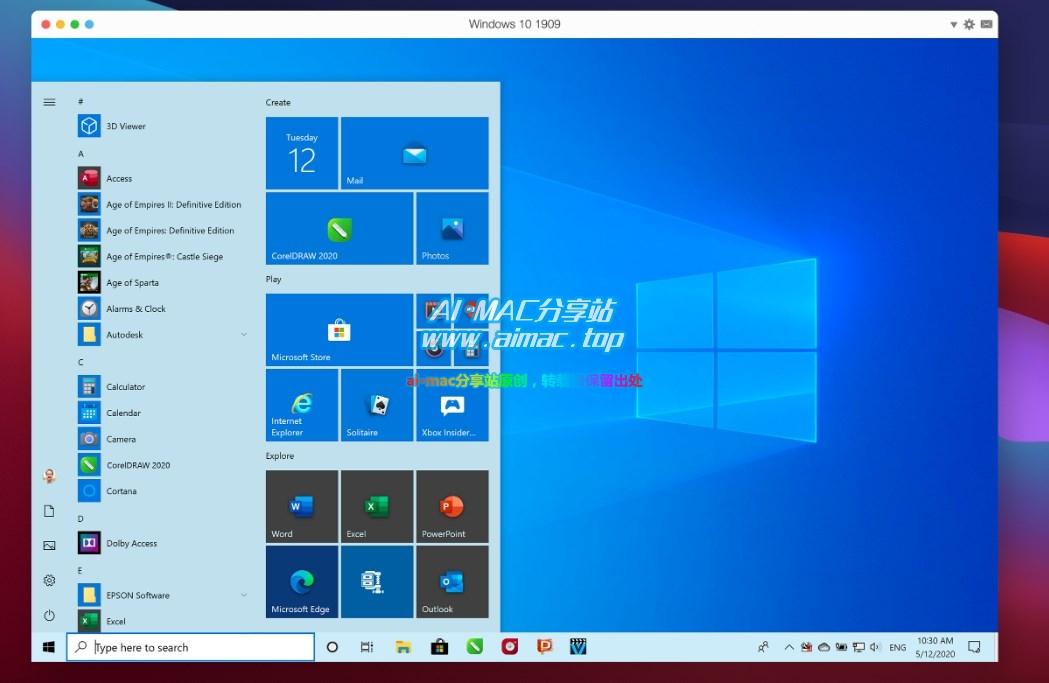Open Dolby Access app

(x=161, y=543)
